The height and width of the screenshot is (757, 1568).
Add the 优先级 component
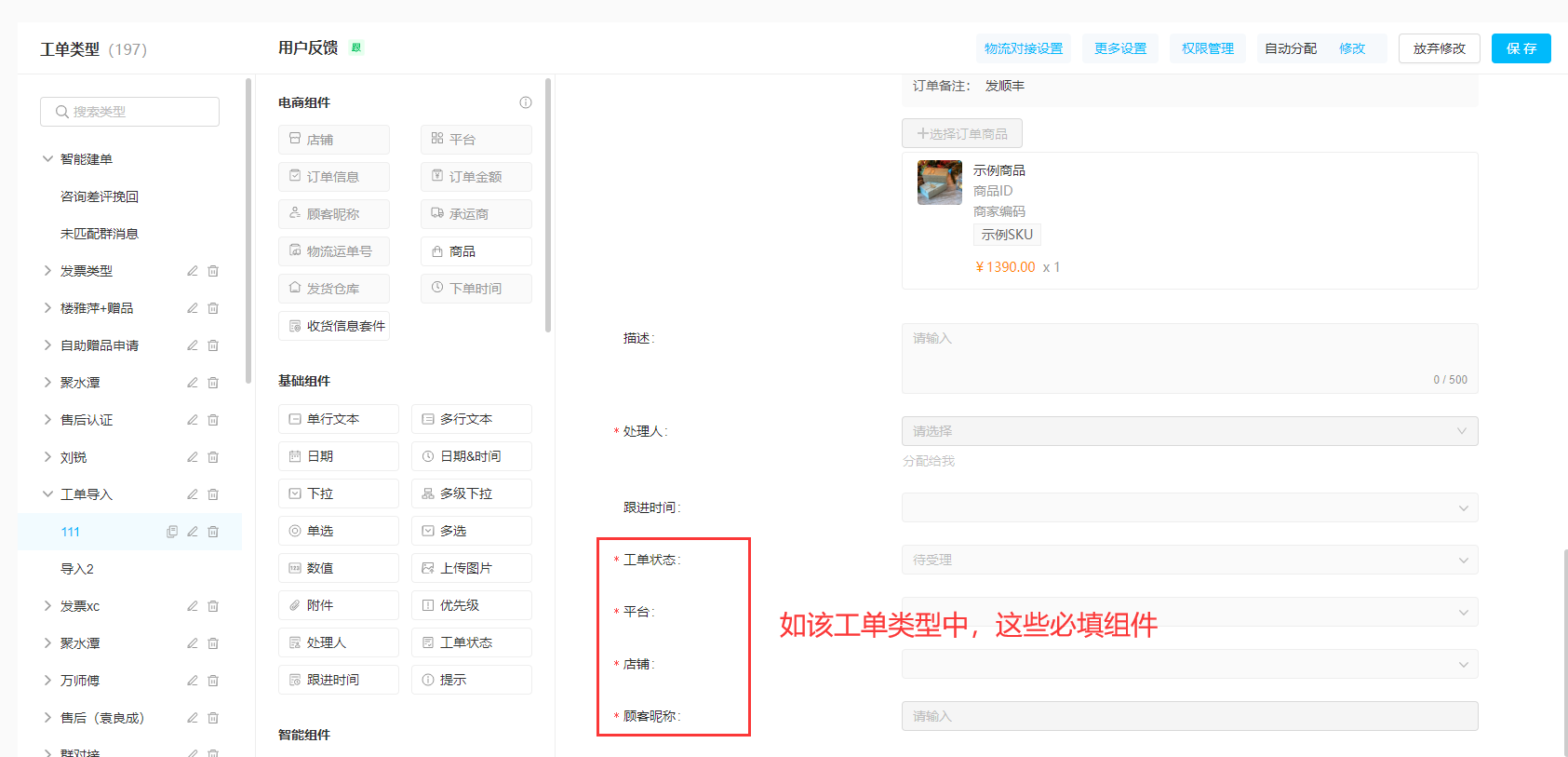[x=472, y=605]
